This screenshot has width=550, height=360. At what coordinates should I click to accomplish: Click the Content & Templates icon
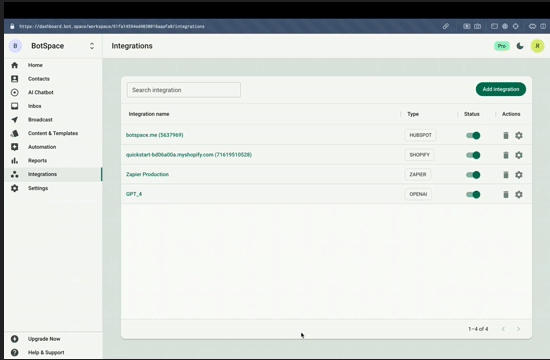14,133
